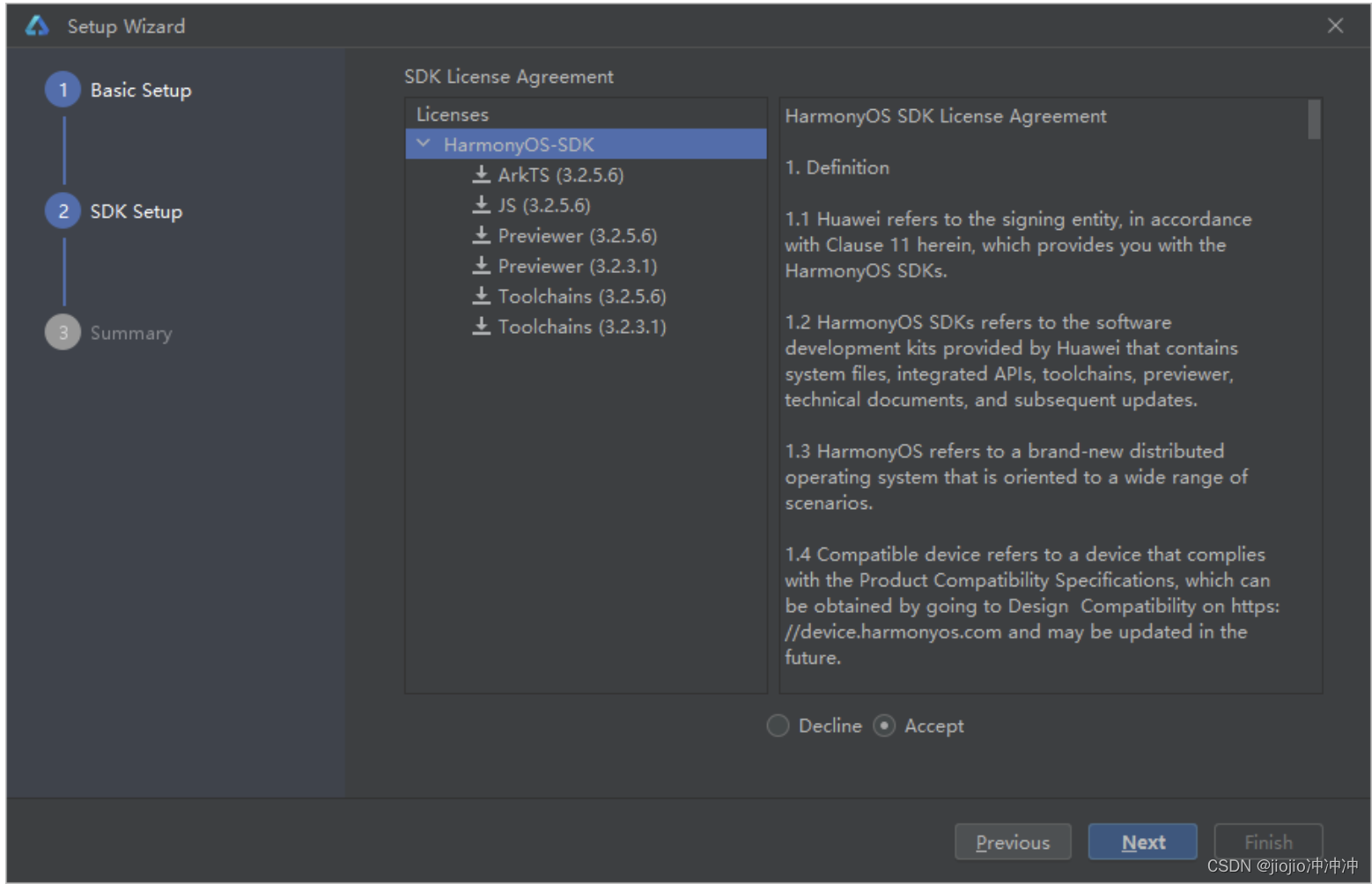
Task: Select the Decline radio button
Action: (x=778, y=726)
